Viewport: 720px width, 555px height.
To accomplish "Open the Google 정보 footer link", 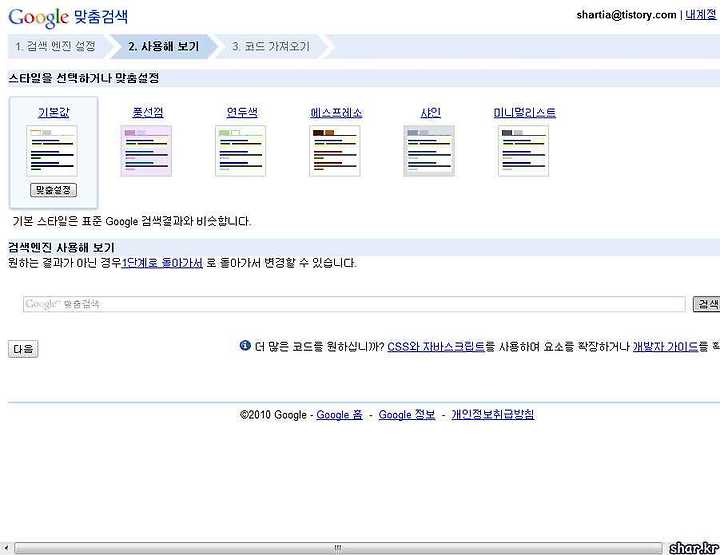I will [x=407, y=415].
